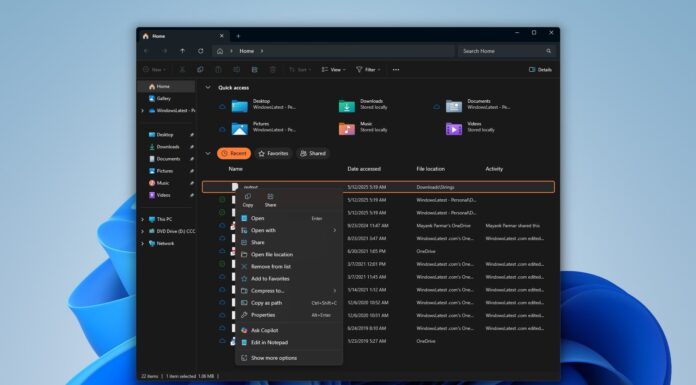The image size is (696, 385).
Task: Expand This PC in navigation pane
Action: (x=142, y=219)
